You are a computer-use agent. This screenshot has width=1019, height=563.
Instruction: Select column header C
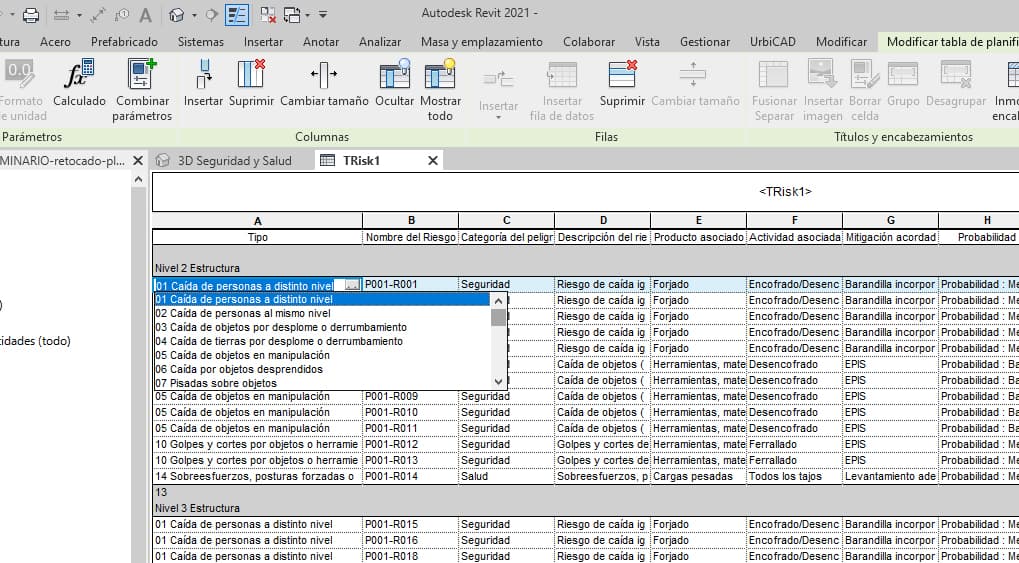coord(506,220)
